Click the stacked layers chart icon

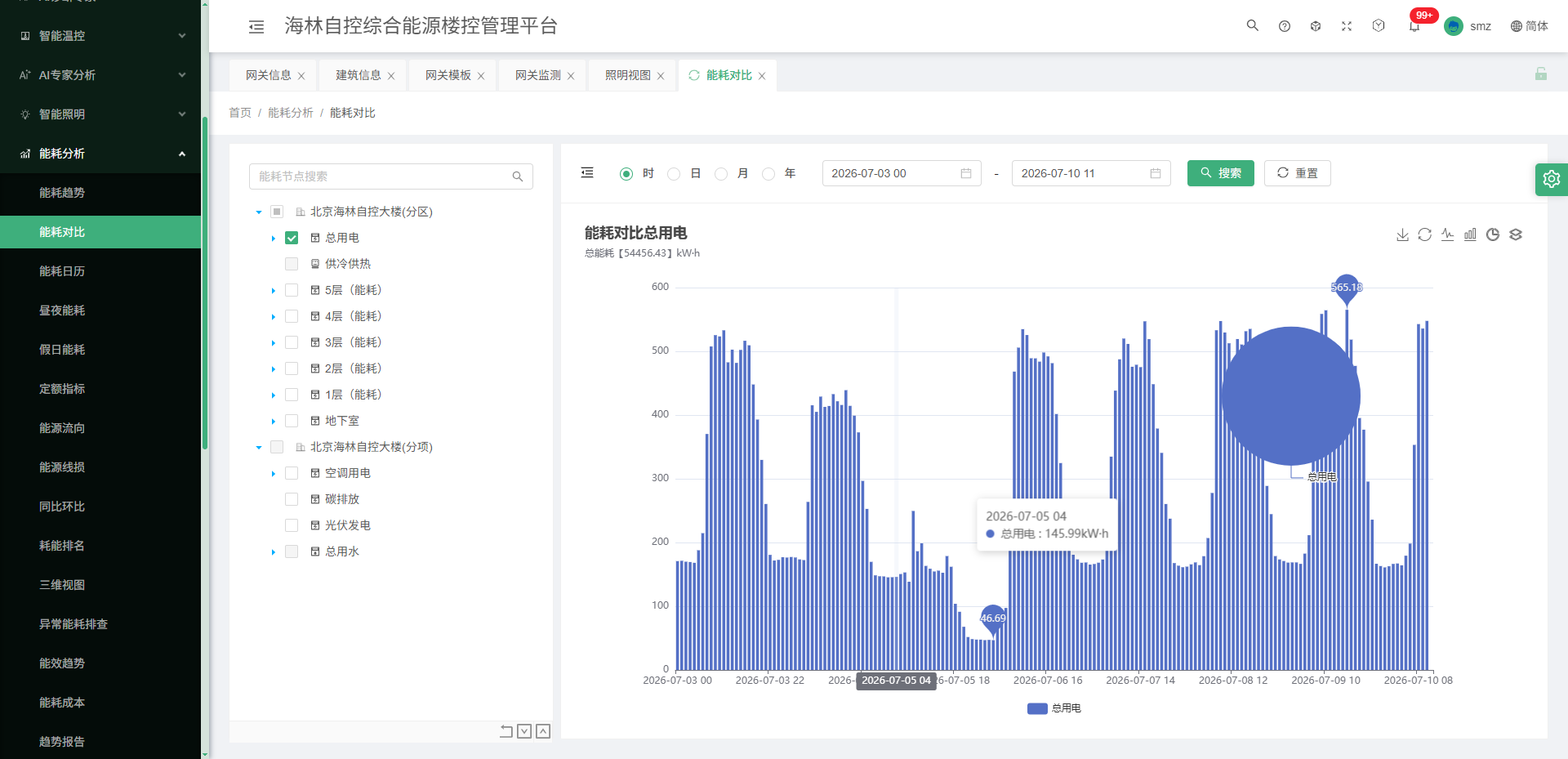pos(1516,234)
